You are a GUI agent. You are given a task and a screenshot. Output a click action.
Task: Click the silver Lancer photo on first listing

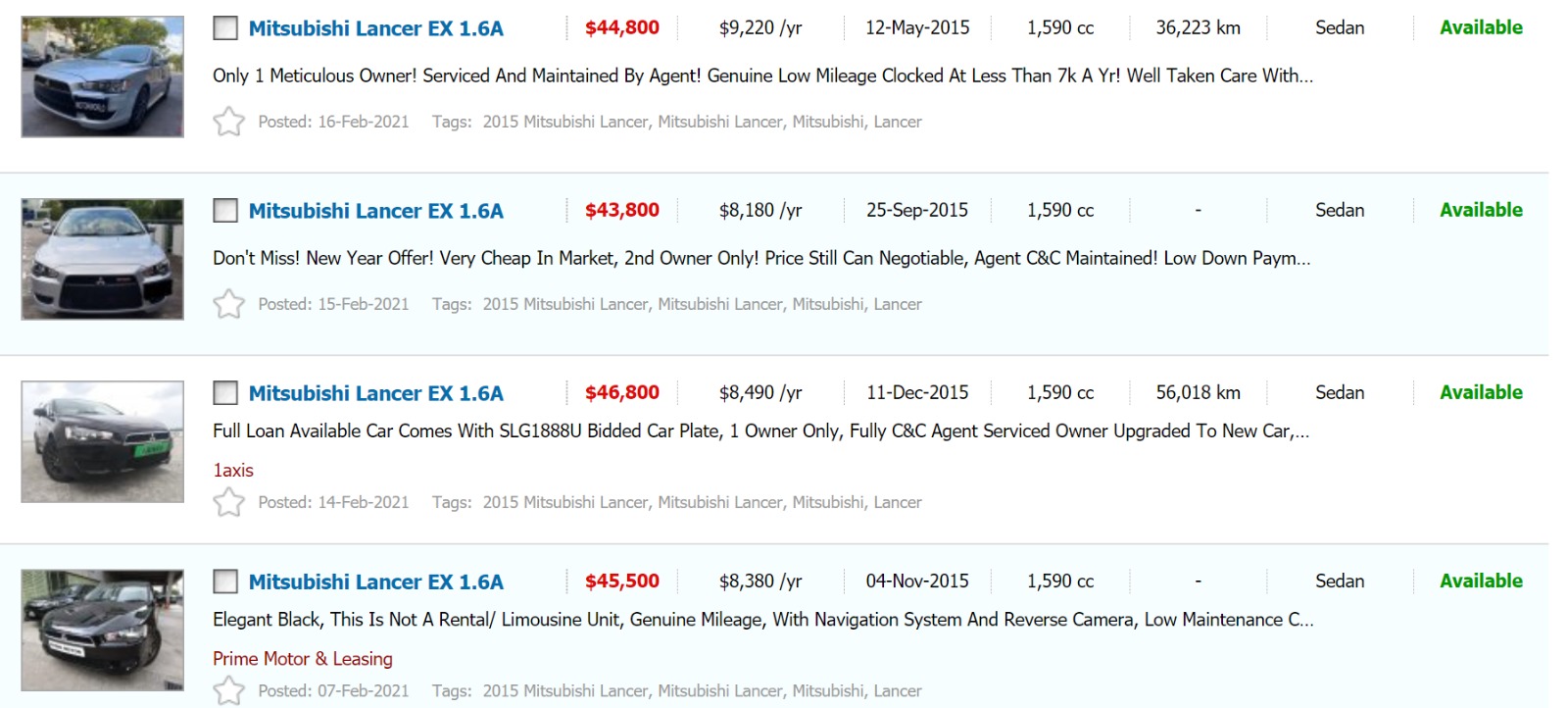click(x=102, y=76)
